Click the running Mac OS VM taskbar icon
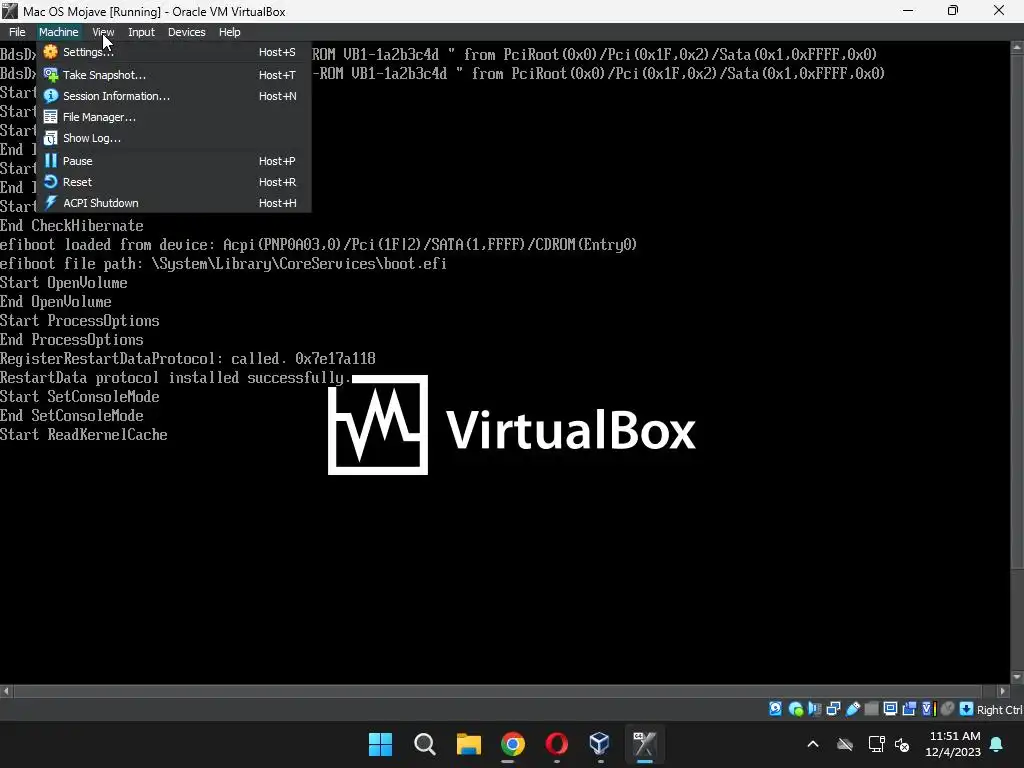 click(x=645, y=744)
